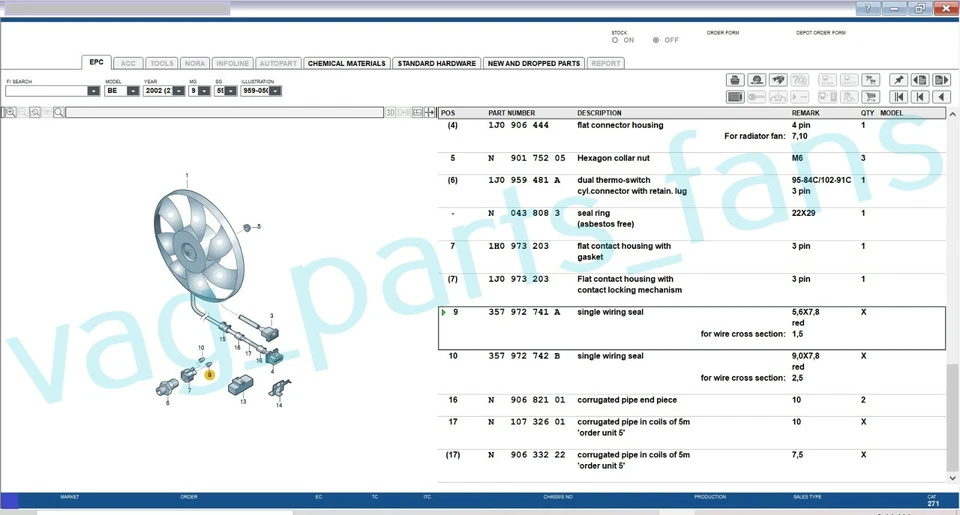Click the PART NUMBER column header
Image resolution: width=960 pixels, height=515 pixels.
[511, 113]
